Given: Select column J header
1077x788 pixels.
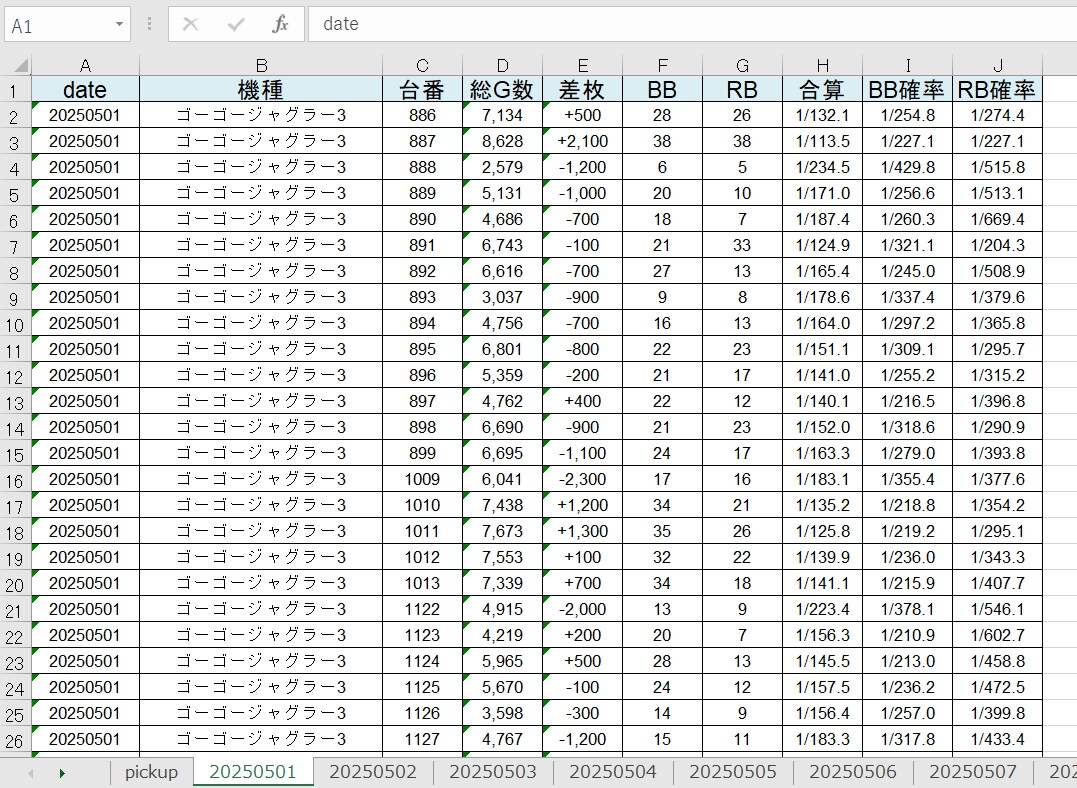Looking at the screenshot, I should (x=997, y=66).
